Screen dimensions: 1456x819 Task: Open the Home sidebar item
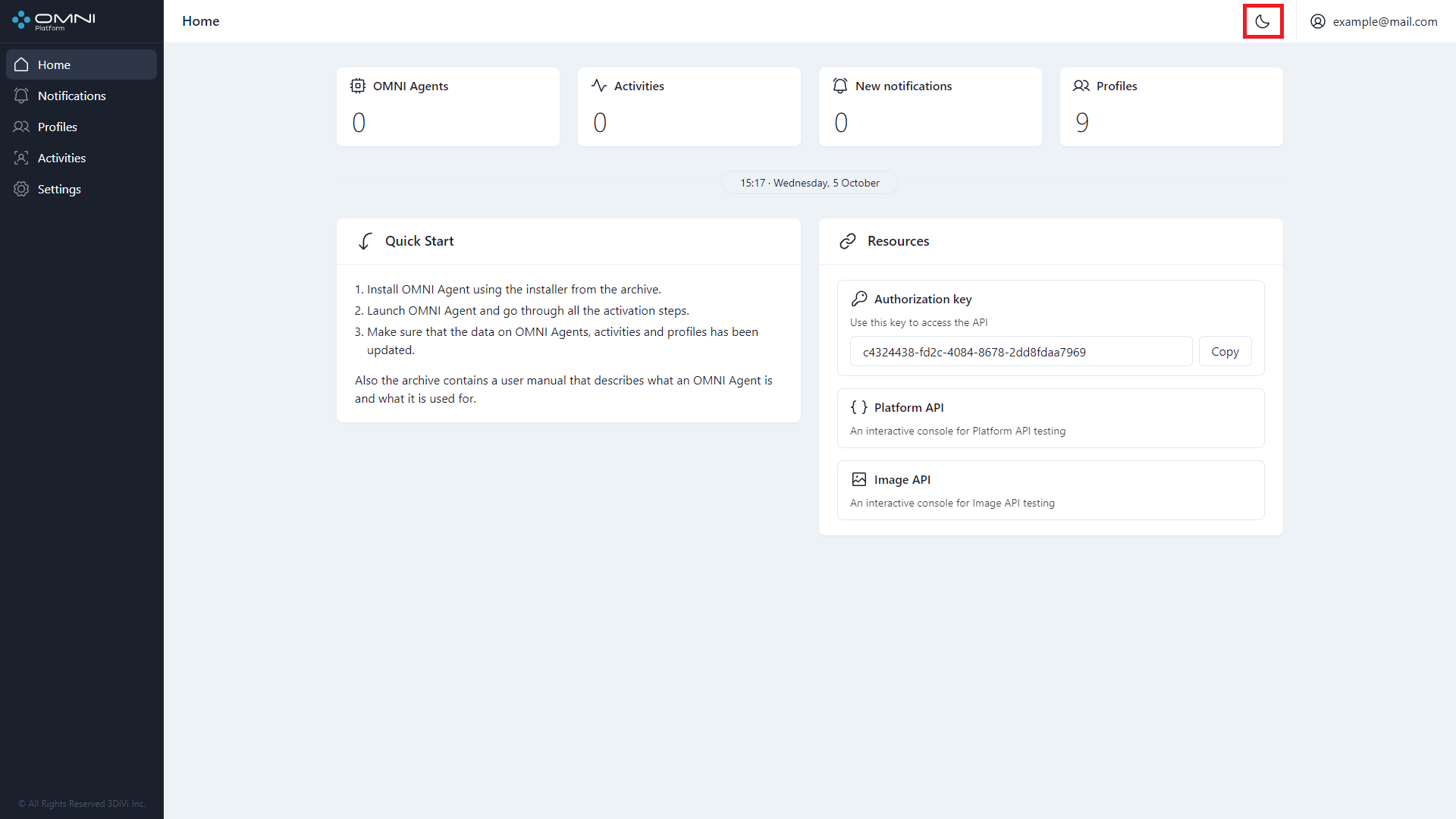tap(81, 64)
